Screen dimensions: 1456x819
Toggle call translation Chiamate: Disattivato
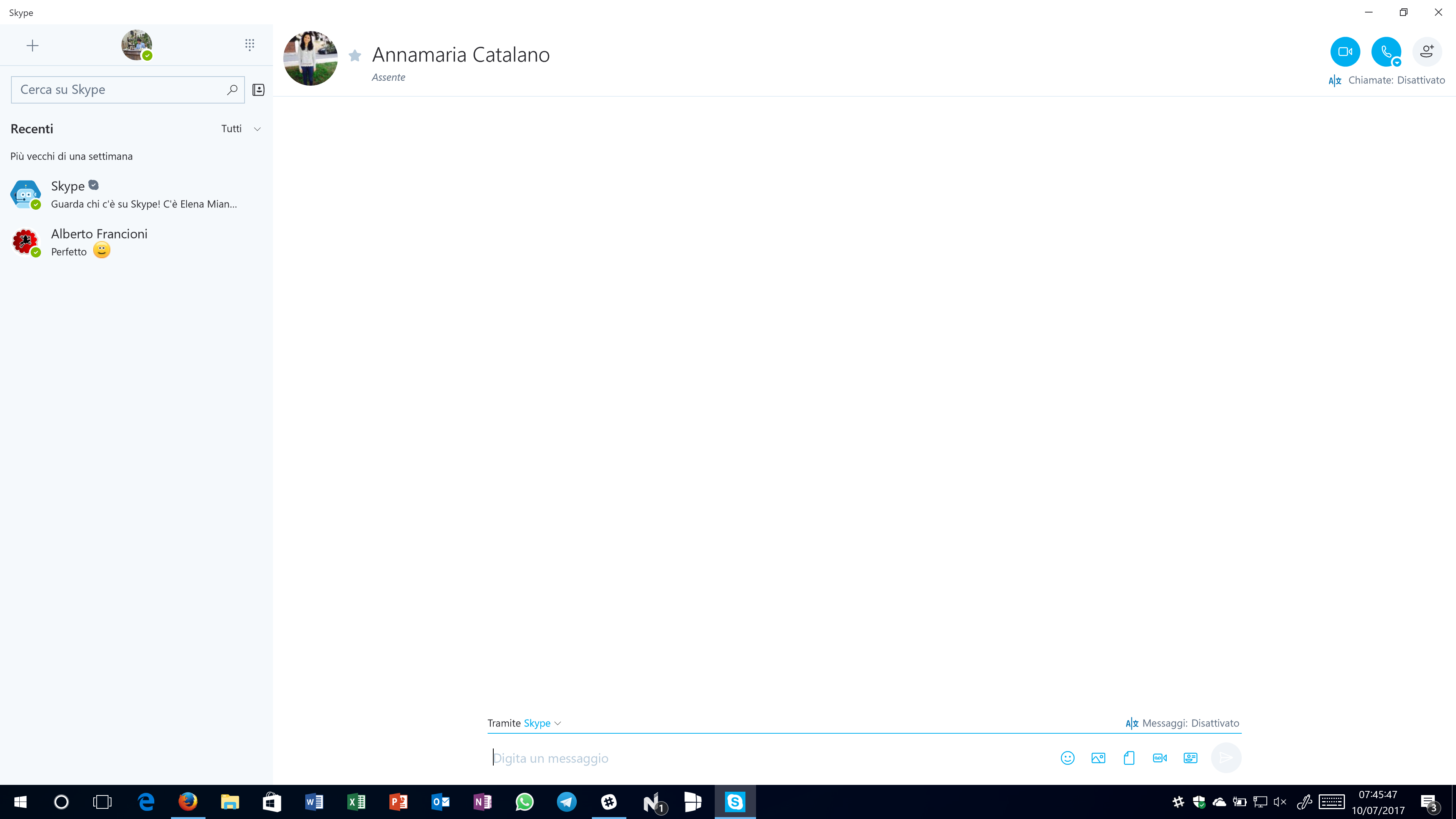coord(1387,80)
